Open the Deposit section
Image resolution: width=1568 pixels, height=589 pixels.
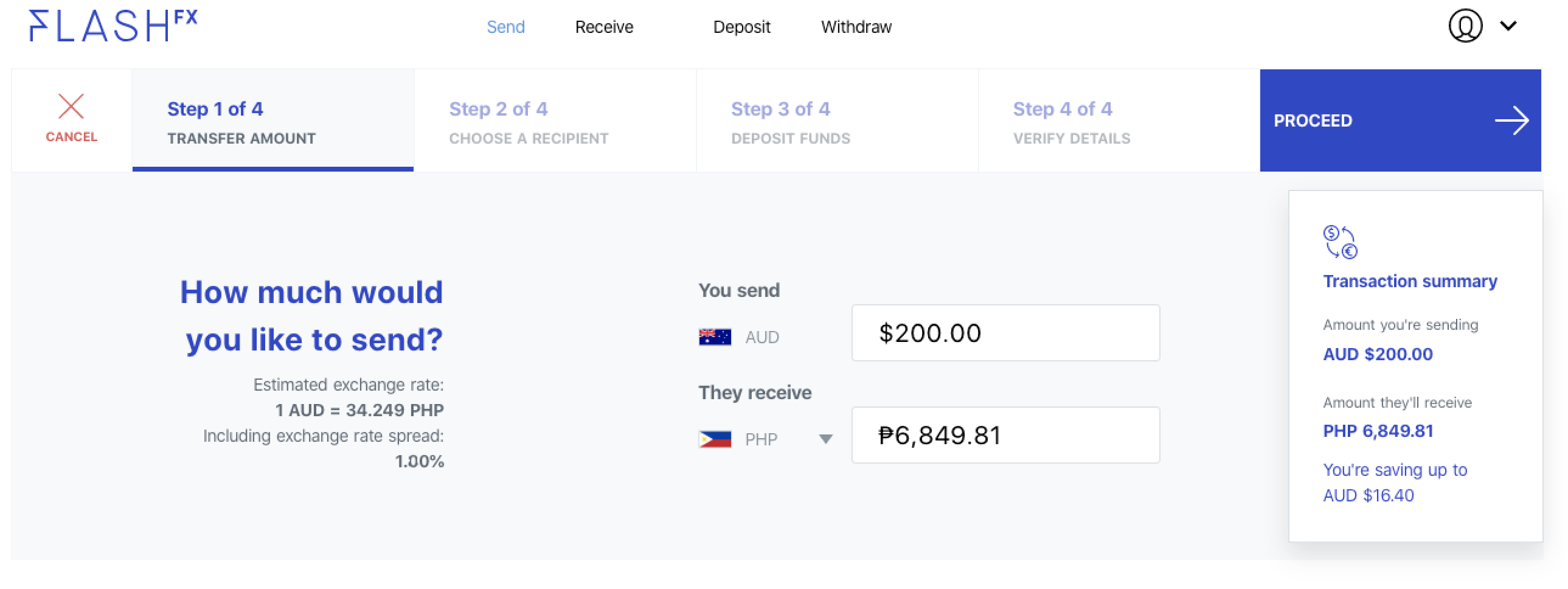743,27
